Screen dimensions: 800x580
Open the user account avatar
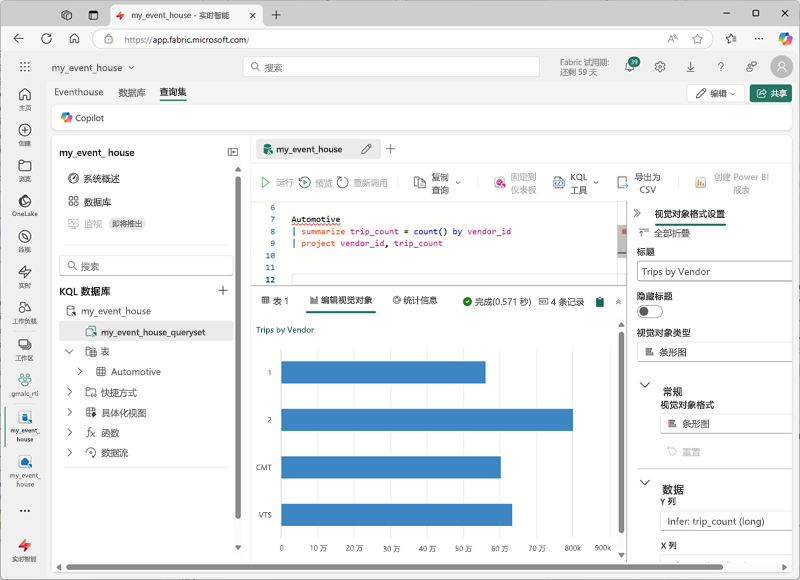(781, 66)
